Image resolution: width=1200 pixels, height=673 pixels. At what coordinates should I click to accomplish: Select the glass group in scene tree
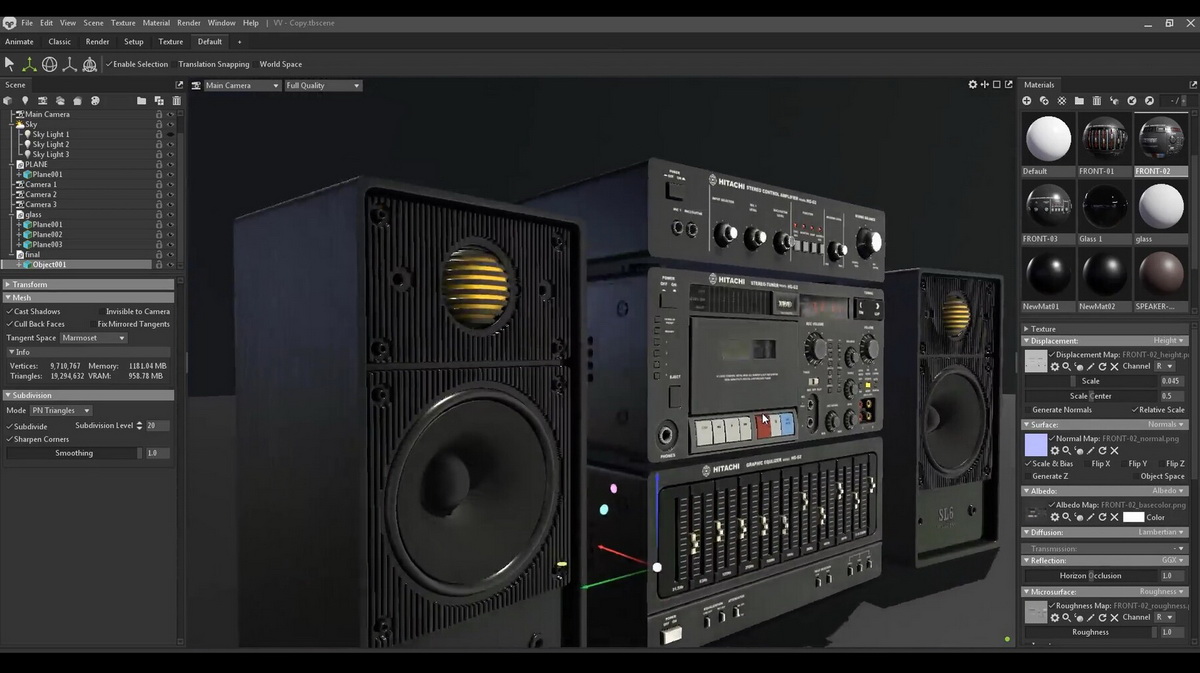click(33, 214)
